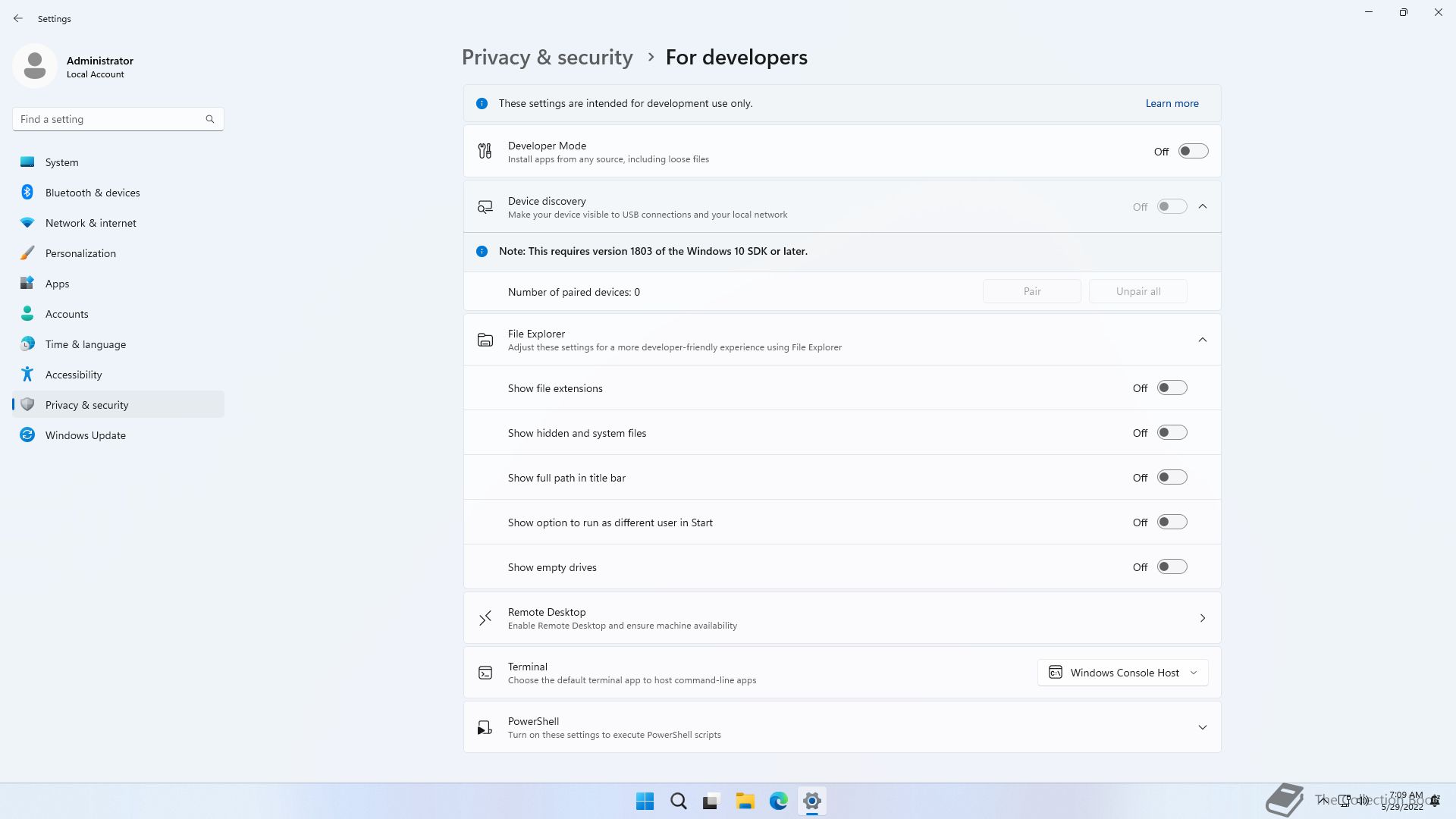Image resolution: width=1456 pixels, height=819 pixels.
Task: Click the Bluetooth & devices icon in sidebar
Action: 27,193
